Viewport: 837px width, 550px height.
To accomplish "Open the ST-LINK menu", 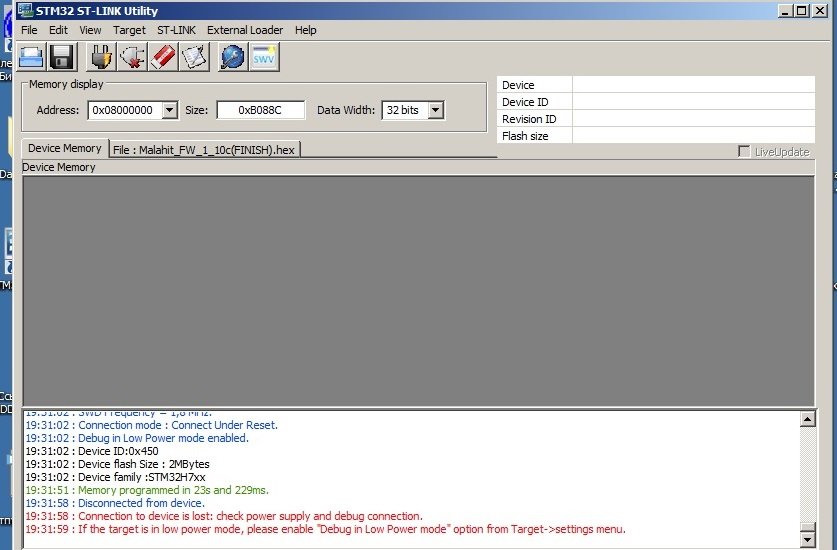I will (176, 30).
